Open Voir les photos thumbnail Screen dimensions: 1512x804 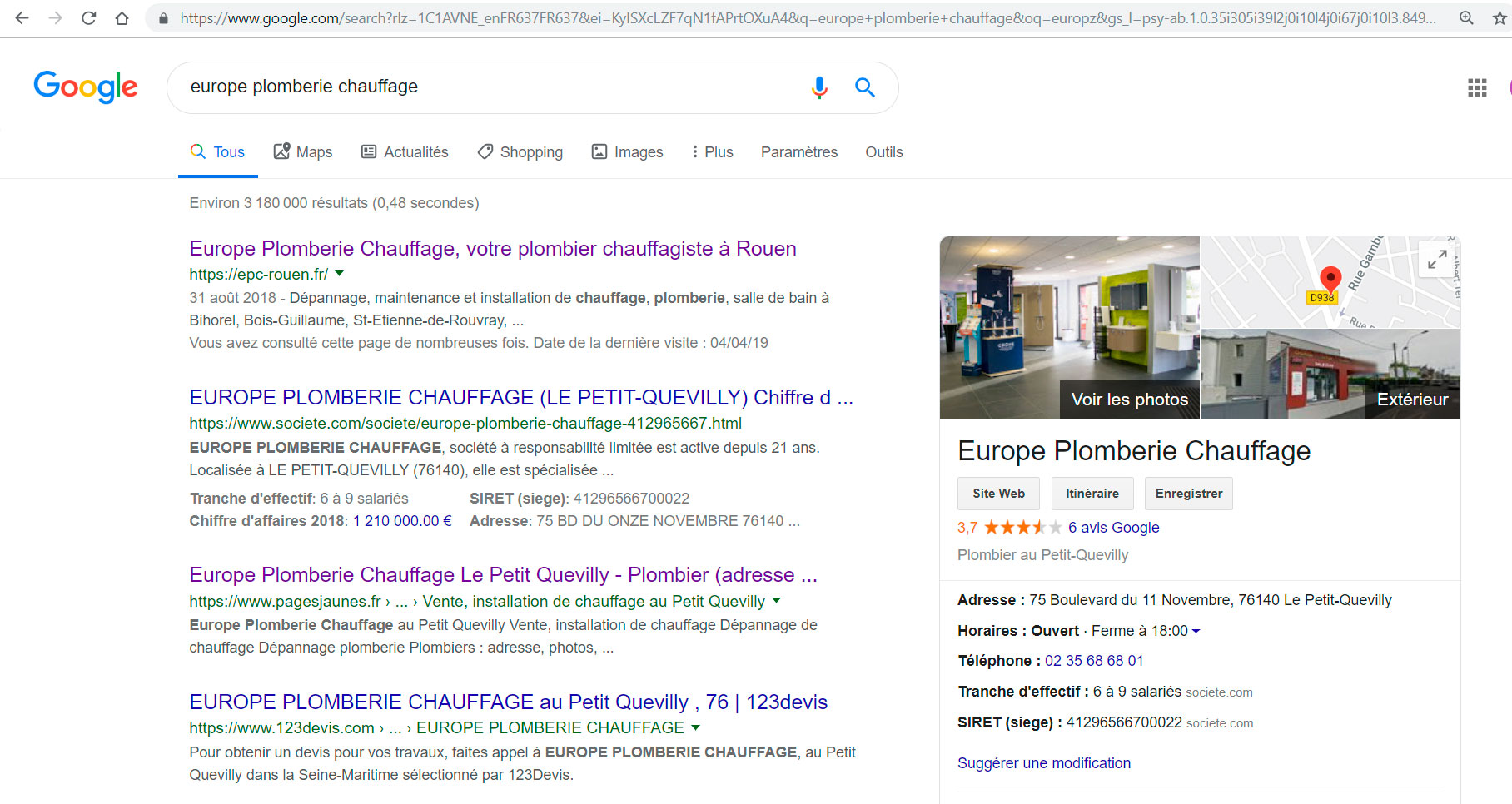pyautogui.click(x=1070, y=327)
